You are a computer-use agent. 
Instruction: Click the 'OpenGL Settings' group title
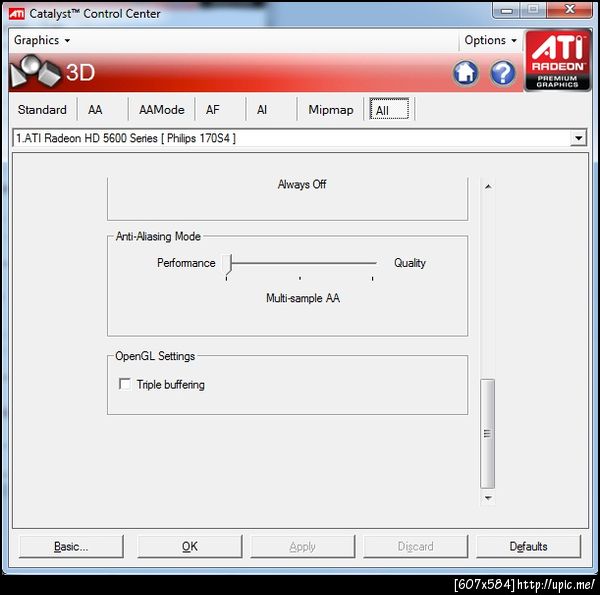tap(155, 356)
